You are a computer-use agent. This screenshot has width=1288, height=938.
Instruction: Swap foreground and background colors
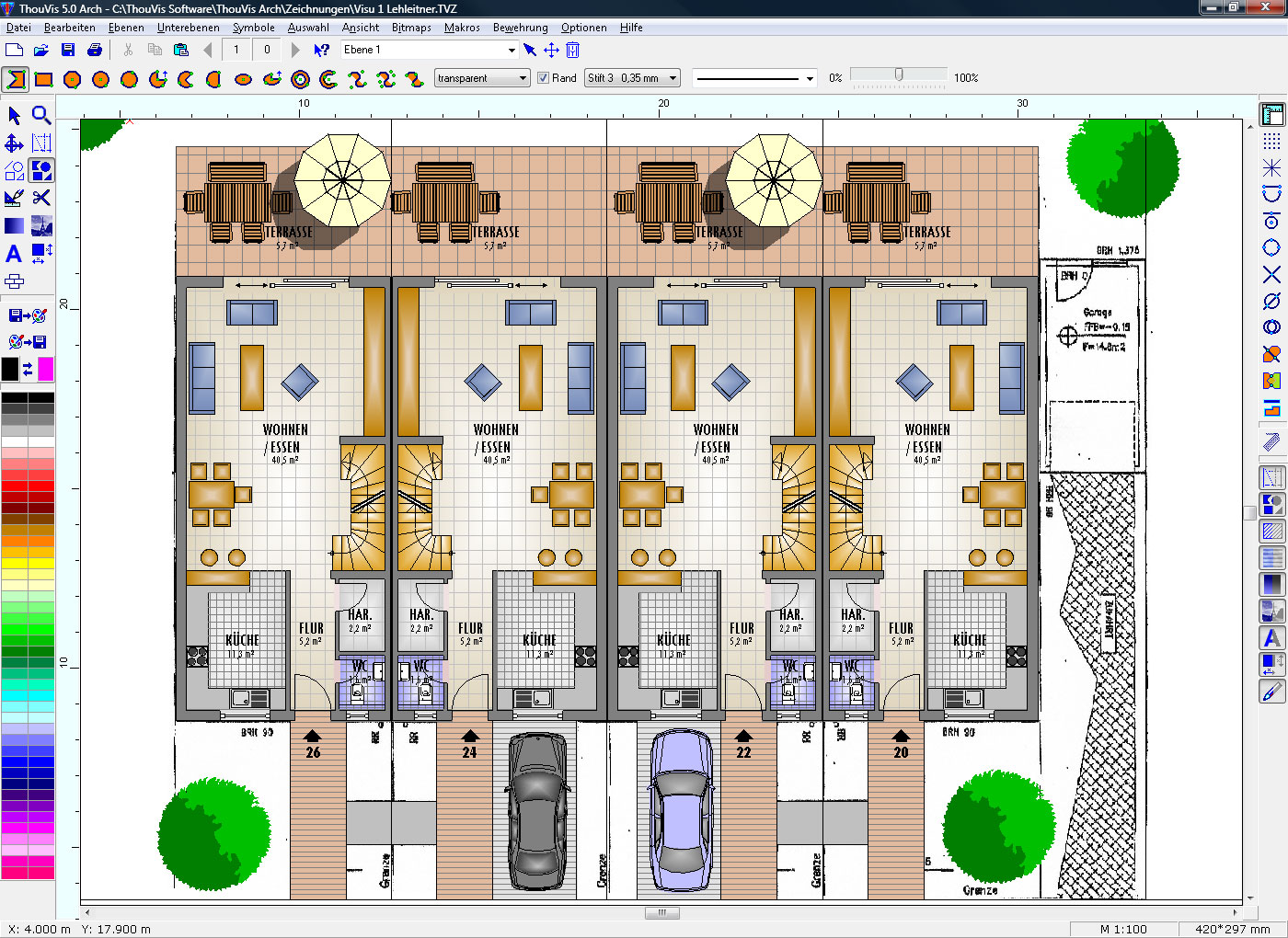[28, 369]
